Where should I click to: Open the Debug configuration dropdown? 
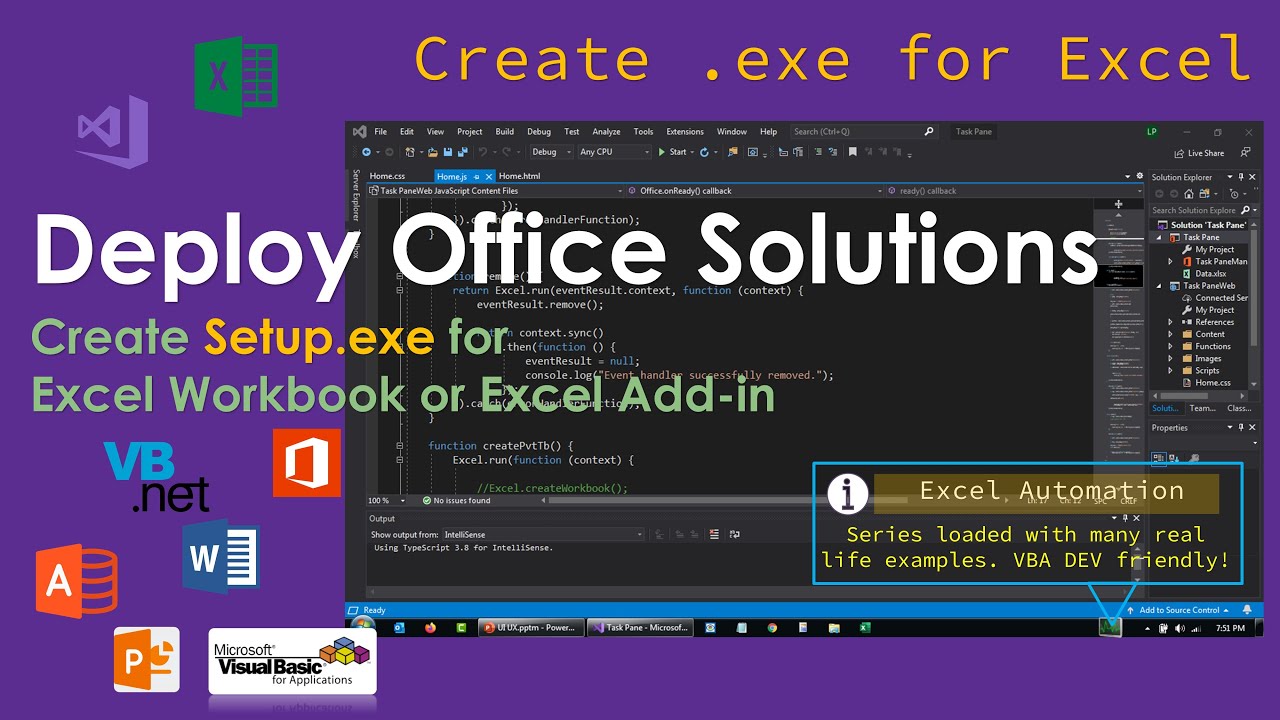point(550,152)
